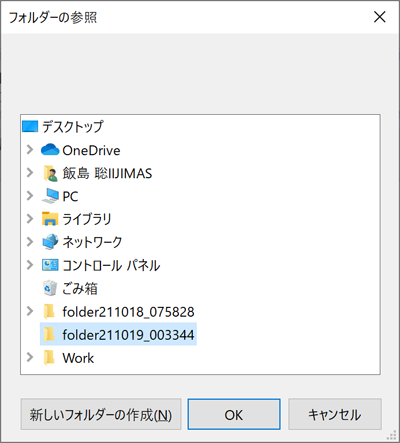This screenshot has width=400, height=443.
Task: Click the folder211019_003344 folder icon
Action: [x=49, y=334]
